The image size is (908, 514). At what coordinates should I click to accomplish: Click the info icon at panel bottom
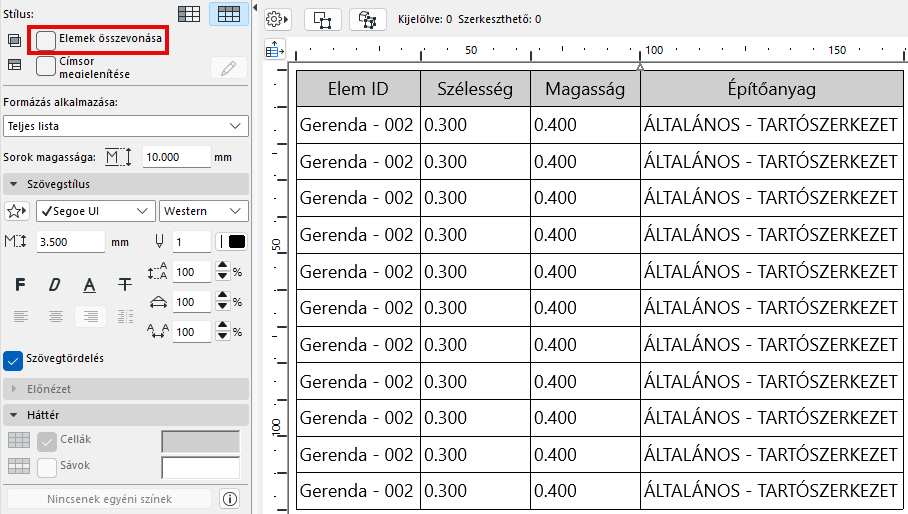pos(229,498)
